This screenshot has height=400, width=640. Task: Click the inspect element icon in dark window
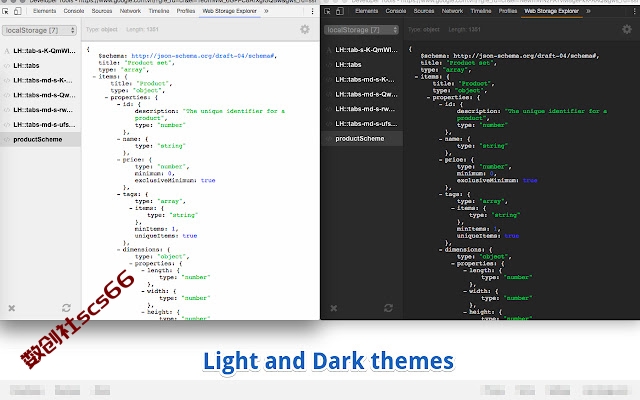(x=327, y=11)
